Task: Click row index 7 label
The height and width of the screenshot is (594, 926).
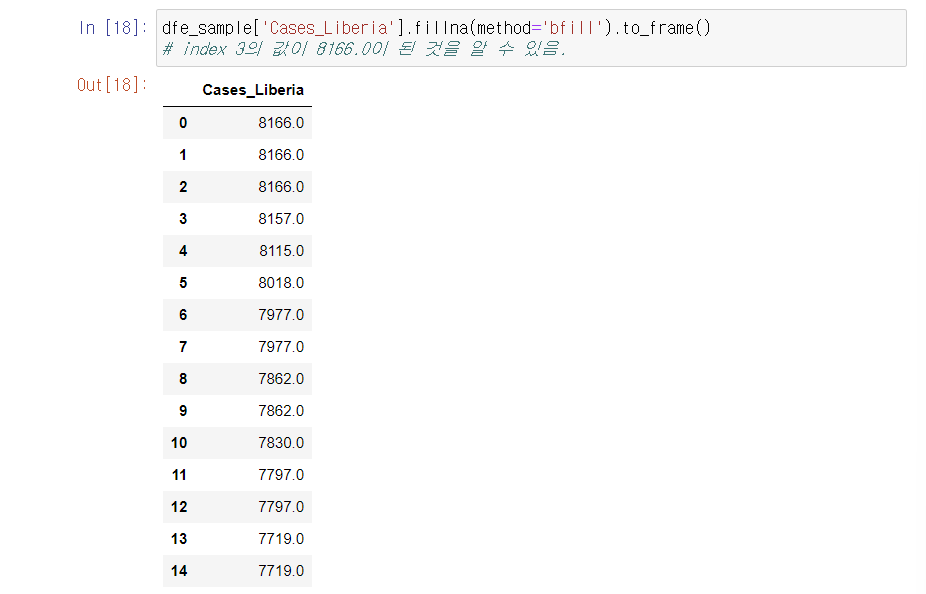Action: [x=183, y=347]
